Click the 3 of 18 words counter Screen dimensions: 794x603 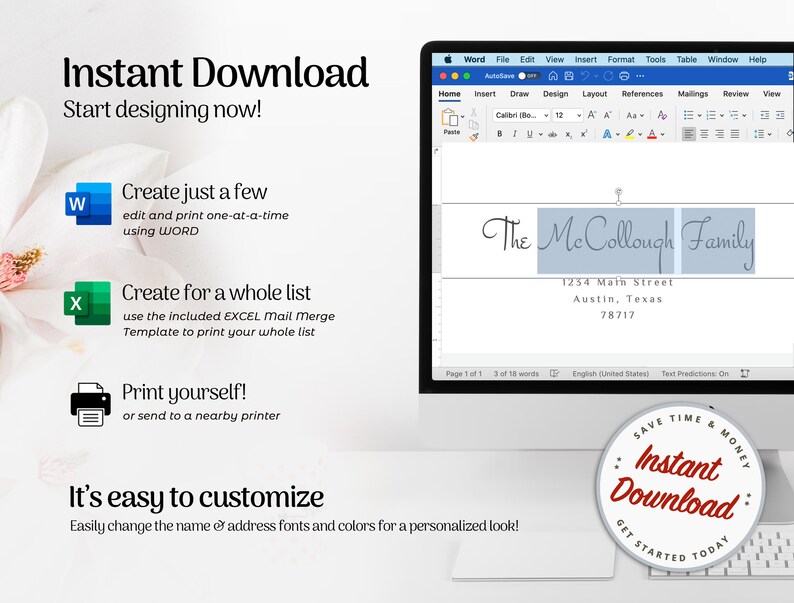[x=516, y=374]
